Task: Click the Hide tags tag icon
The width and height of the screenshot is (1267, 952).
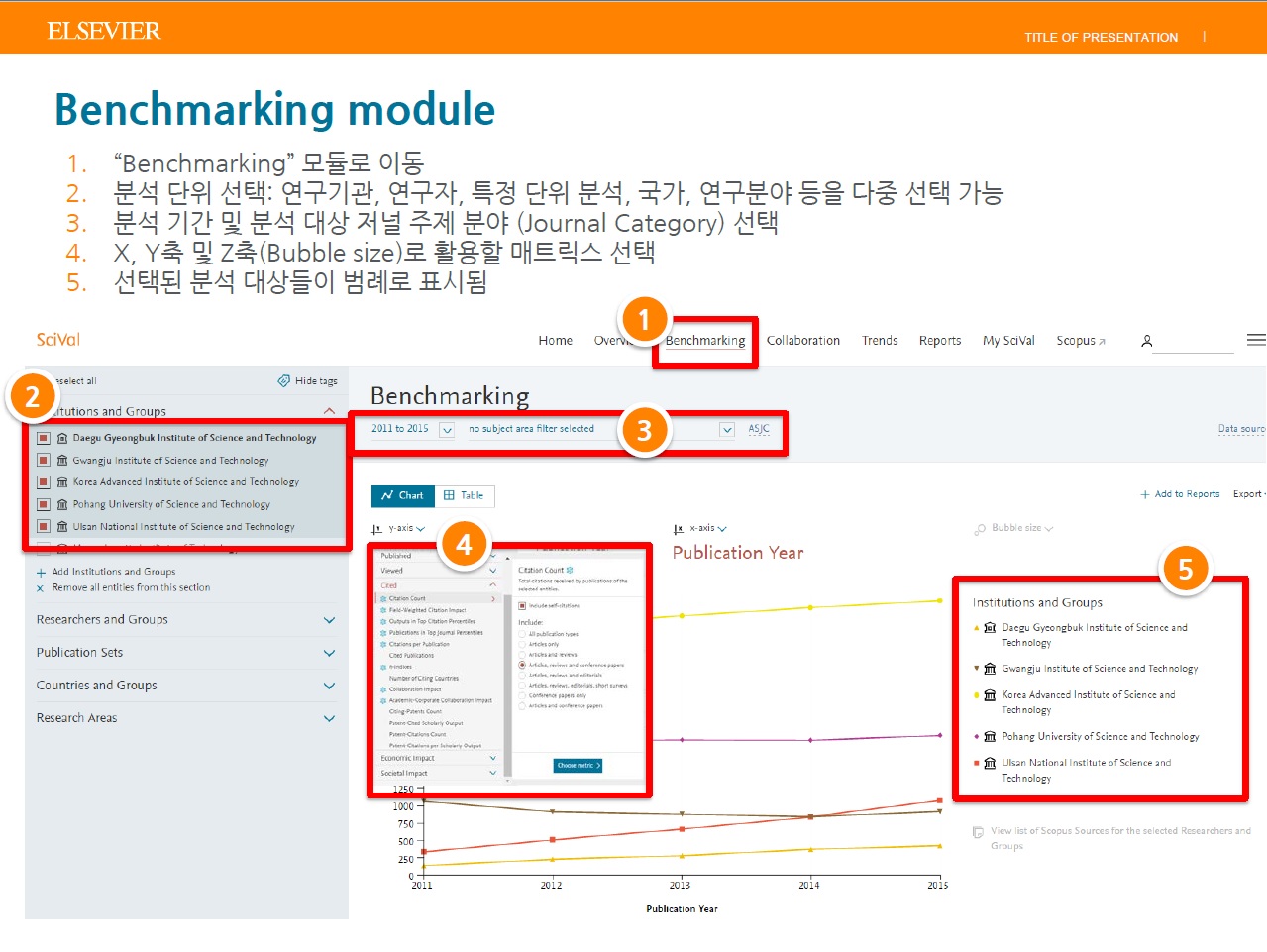Action: click(x=284, y=380)
